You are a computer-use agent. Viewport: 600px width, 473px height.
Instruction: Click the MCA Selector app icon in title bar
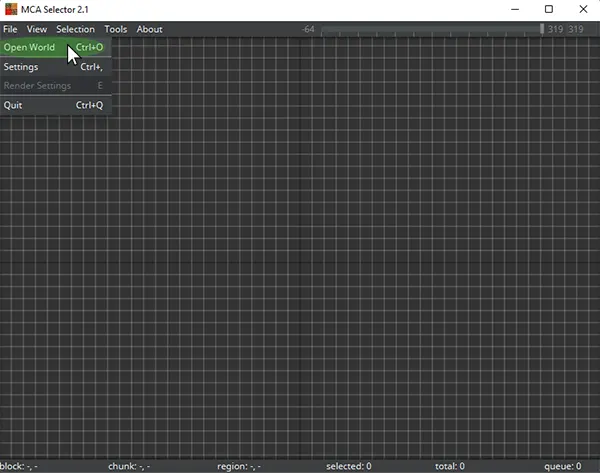10,9
